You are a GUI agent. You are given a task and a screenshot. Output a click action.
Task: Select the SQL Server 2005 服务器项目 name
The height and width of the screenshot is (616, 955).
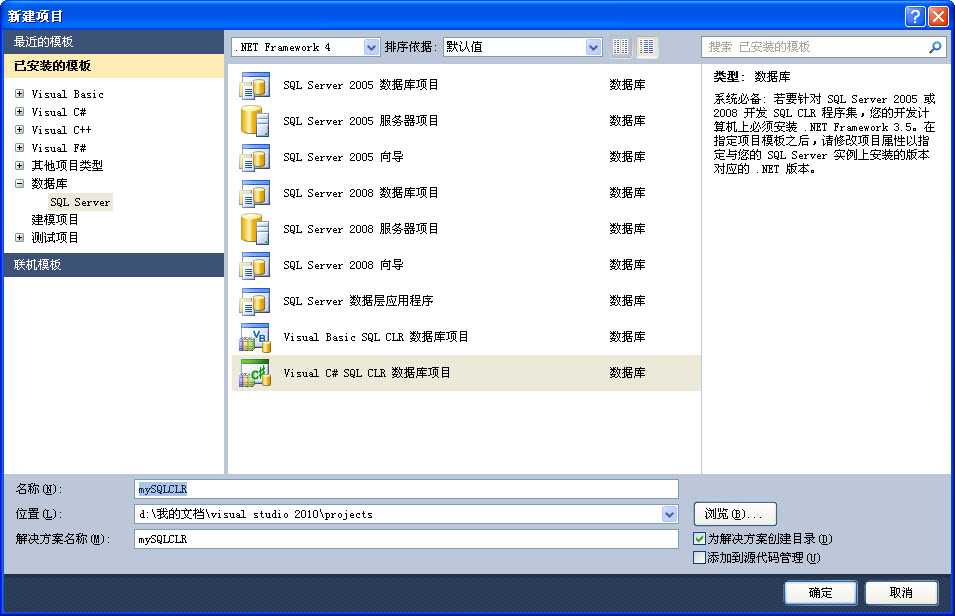(x=361, y=121)
